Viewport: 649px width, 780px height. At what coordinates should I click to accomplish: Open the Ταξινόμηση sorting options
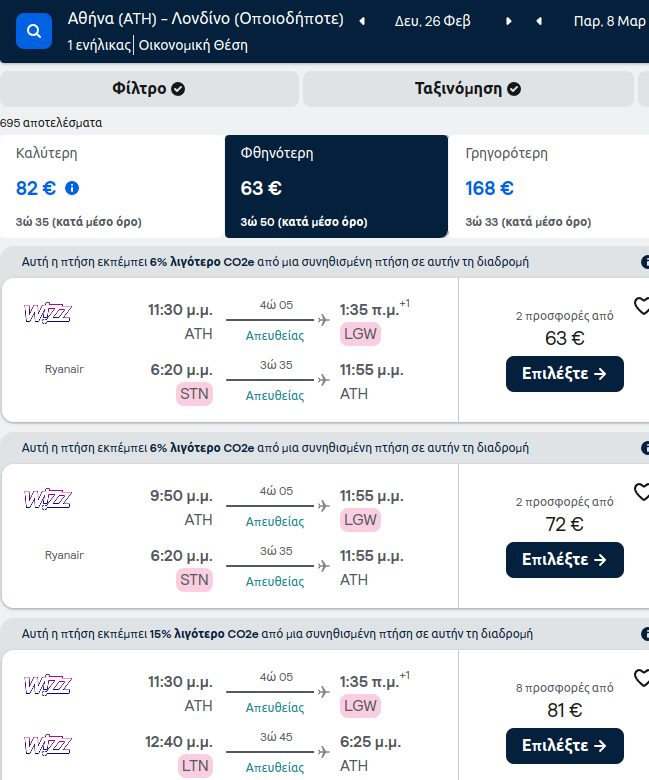468,89
